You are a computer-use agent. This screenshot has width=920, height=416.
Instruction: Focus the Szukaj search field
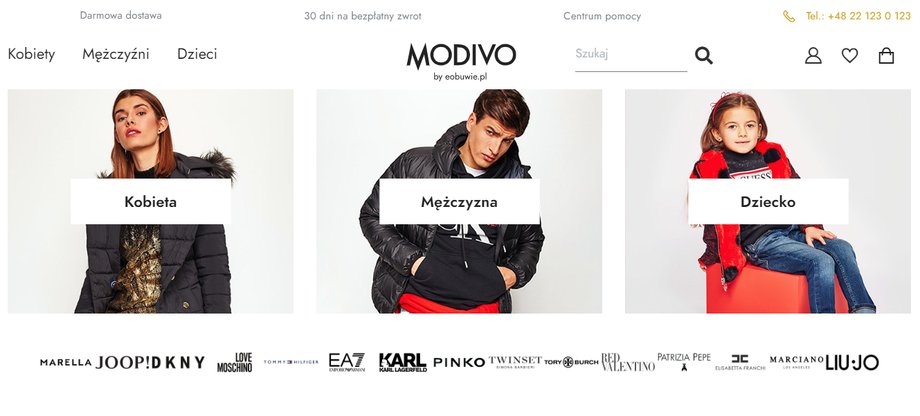point(631,55)
